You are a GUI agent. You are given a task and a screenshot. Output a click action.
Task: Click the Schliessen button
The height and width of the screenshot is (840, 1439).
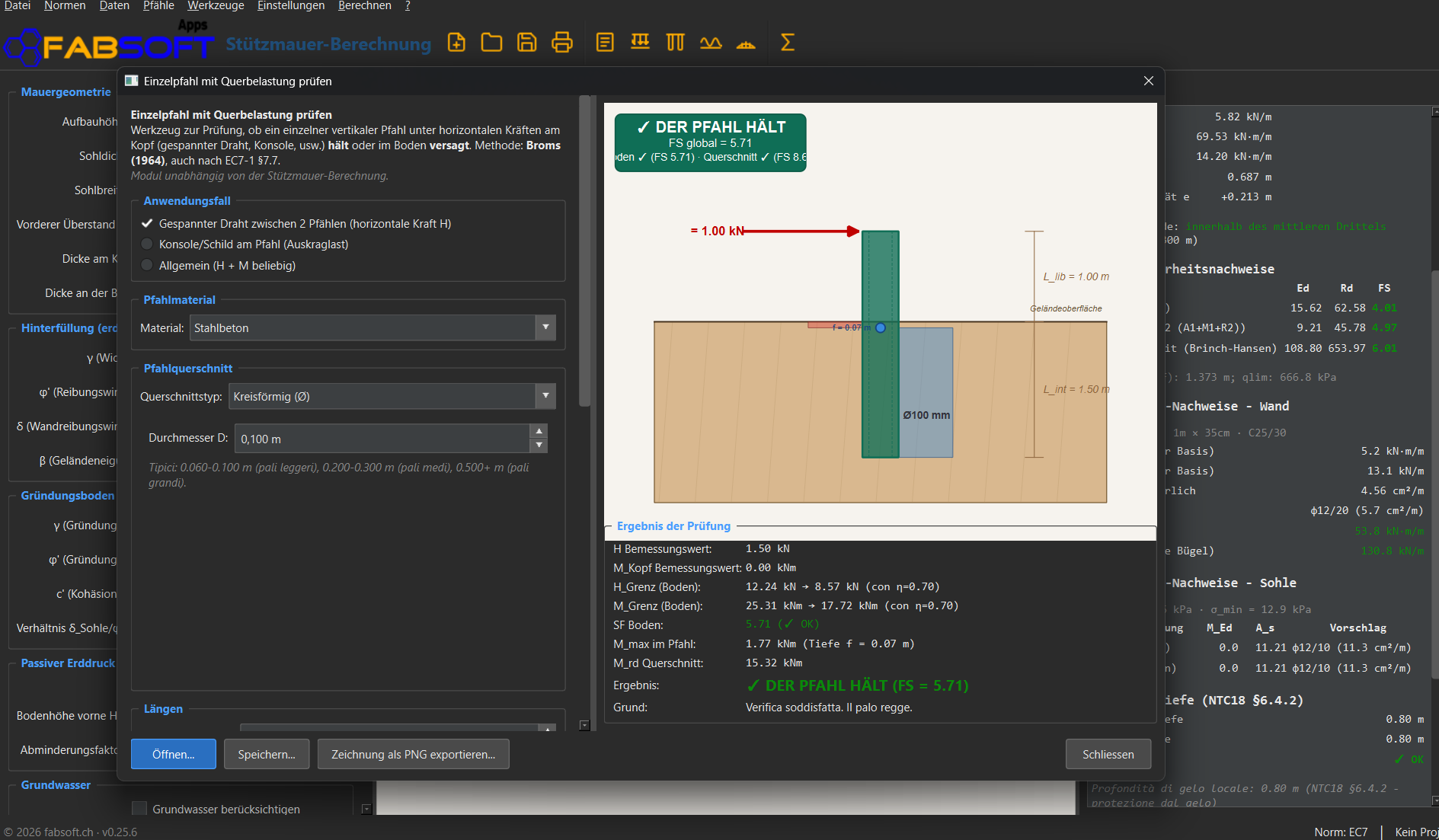[1108, 754]
